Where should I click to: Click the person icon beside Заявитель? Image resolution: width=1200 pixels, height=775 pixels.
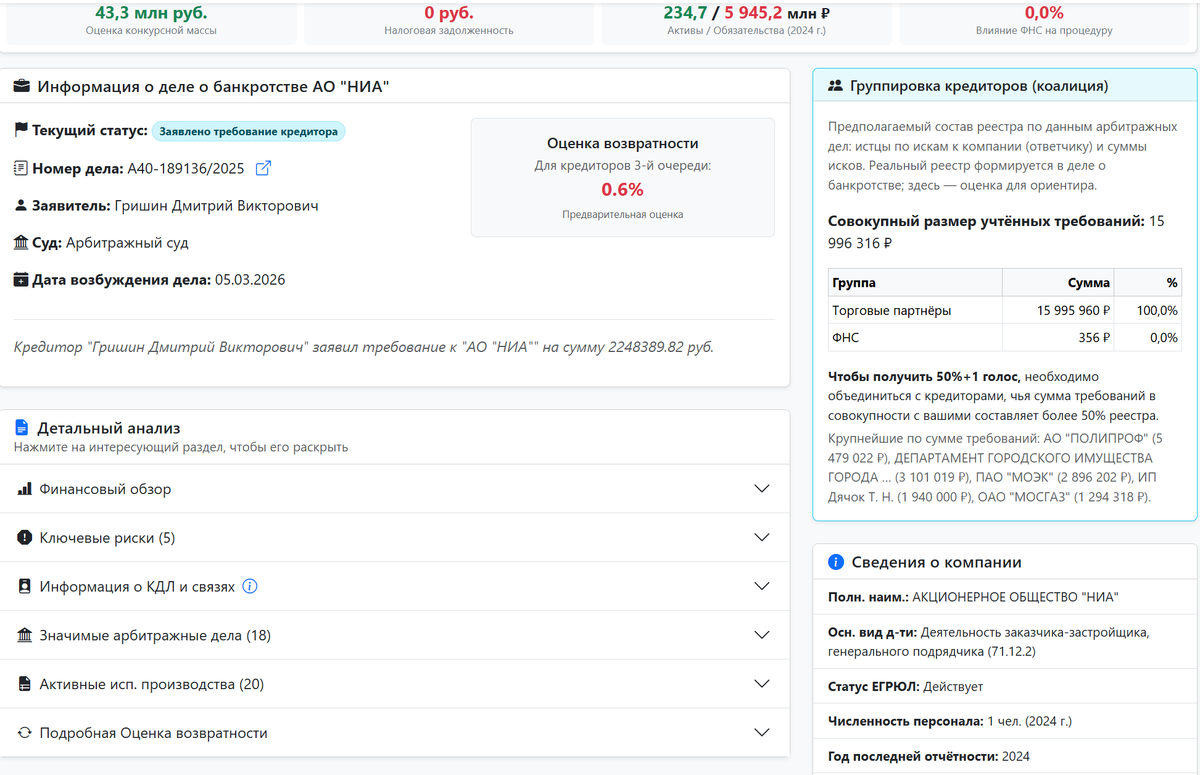[21, 205]
